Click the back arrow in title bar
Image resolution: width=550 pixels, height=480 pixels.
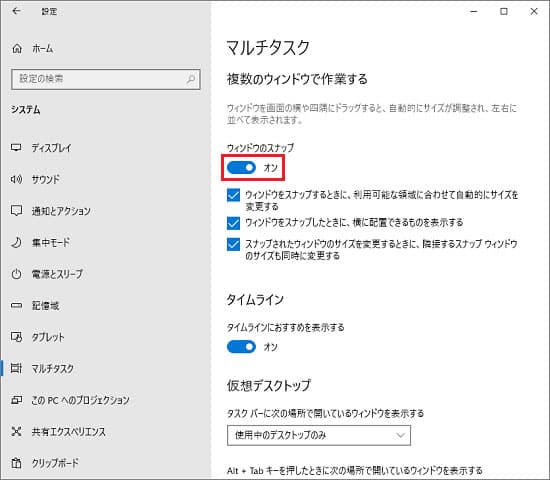pos(16,11)
